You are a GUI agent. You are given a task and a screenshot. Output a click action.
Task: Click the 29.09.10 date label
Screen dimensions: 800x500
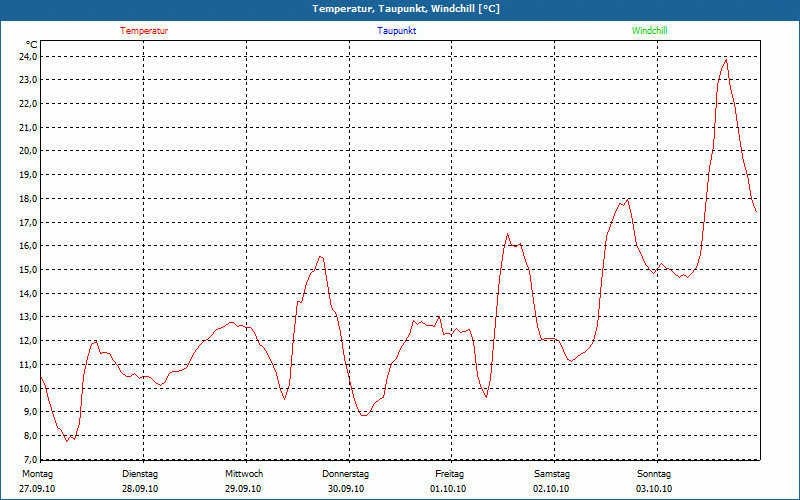pyautogui.click(x=243, y=489)
